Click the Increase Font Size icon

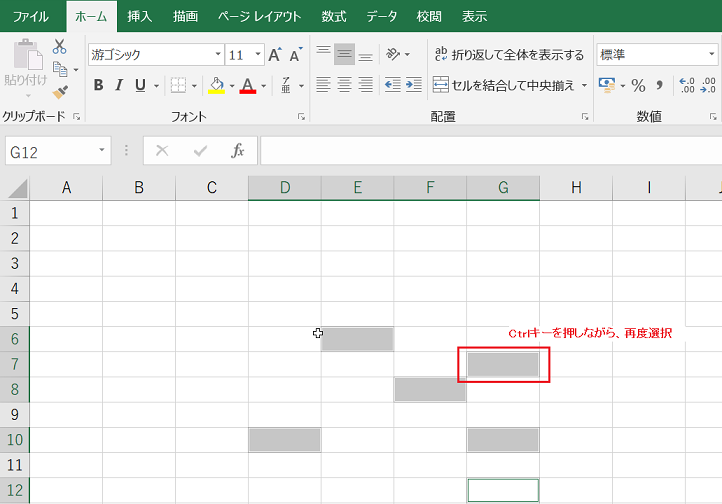[274, 55]
